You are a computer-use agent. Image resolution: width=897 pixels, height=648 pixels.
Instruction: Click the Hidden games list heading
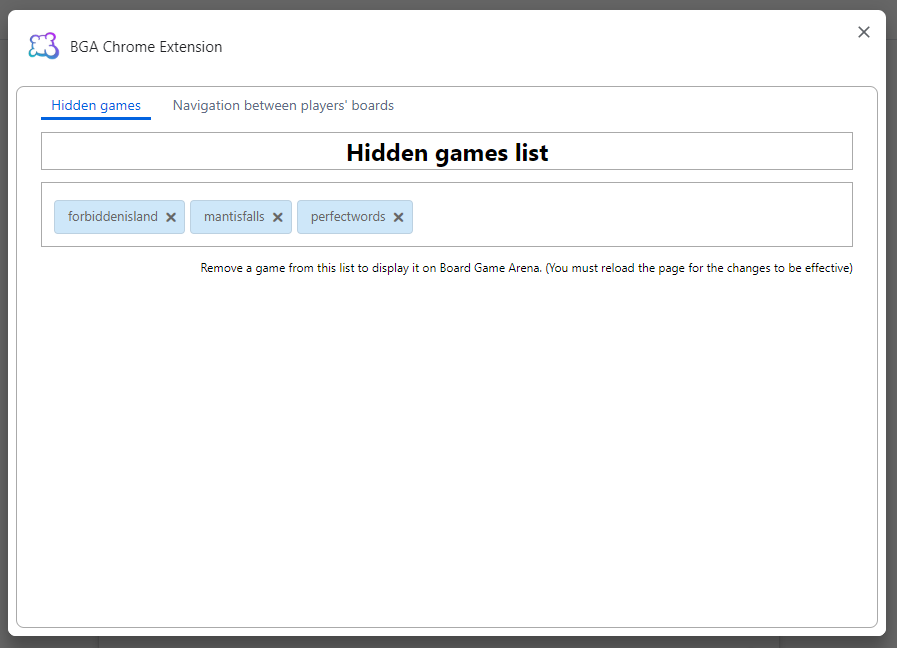[x=447, y=152]
